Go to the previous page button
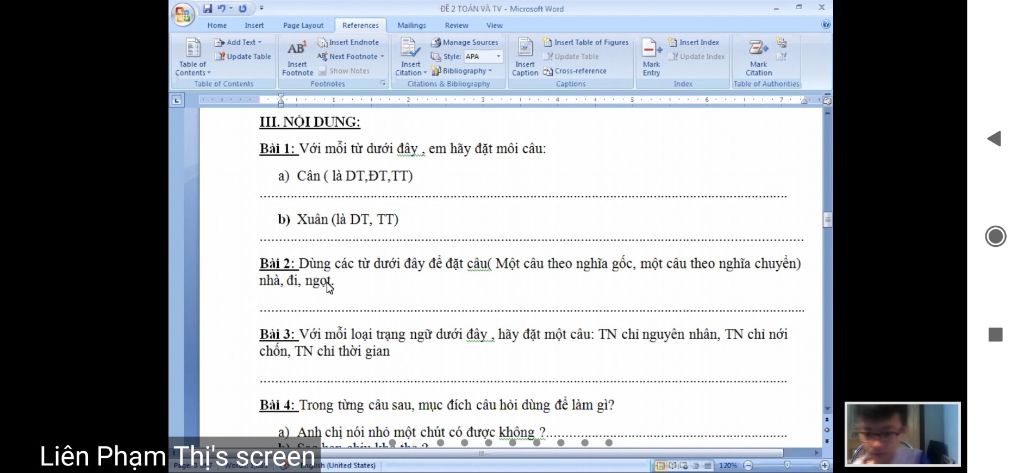This screenshot has height=473, width=1024. (x=827, y=419)
